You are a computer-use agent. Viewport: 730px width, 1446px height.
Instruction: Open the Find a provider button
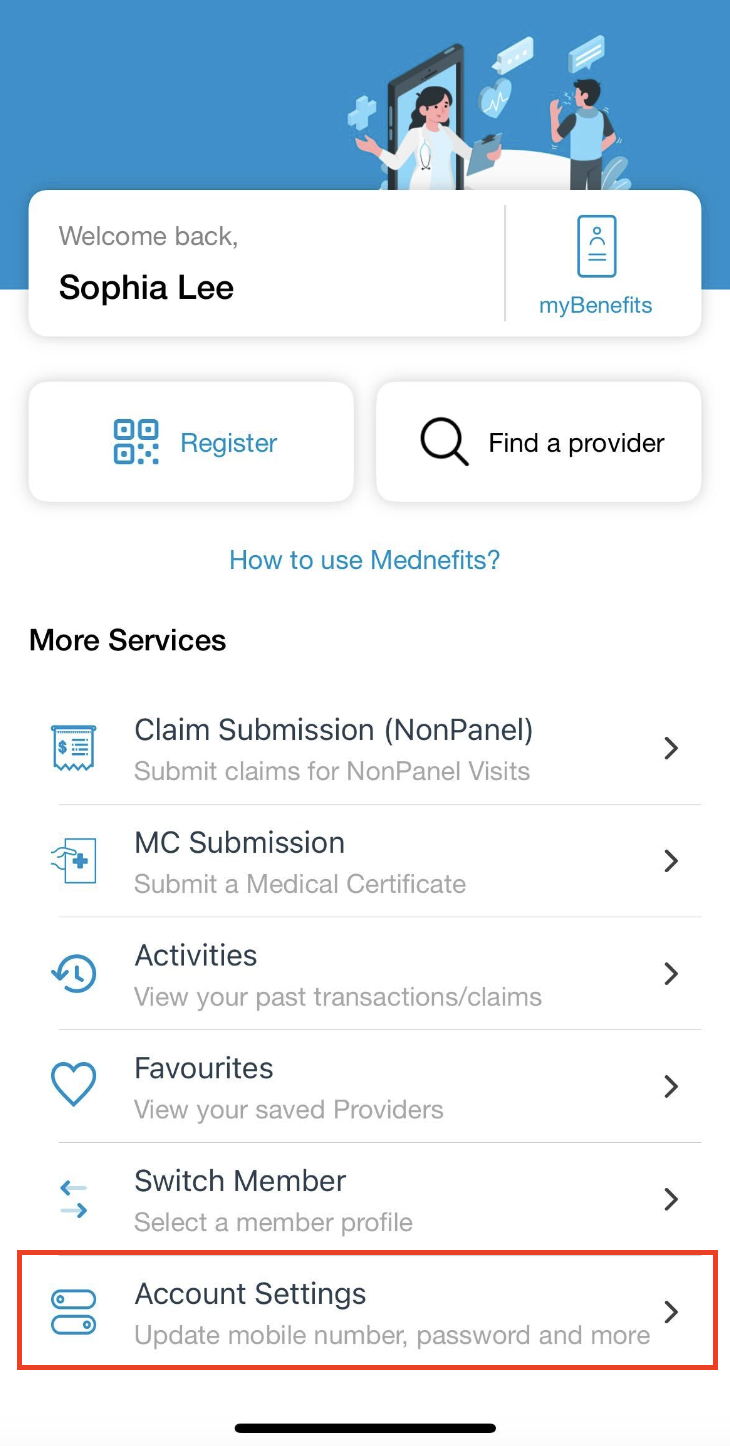coord(539,442)
